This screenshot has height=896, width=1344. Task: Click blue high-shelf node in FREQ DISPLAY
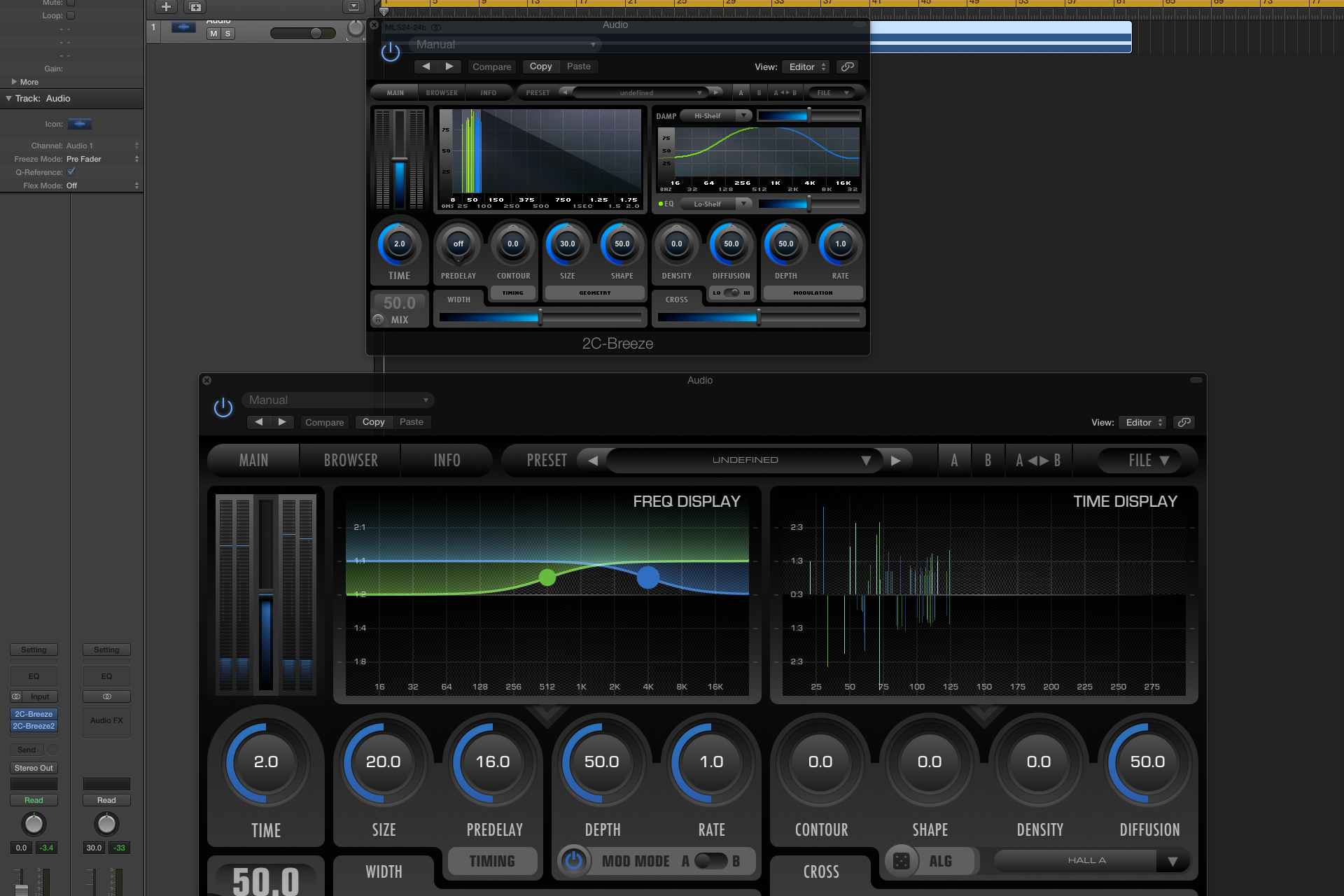(648, 577)
